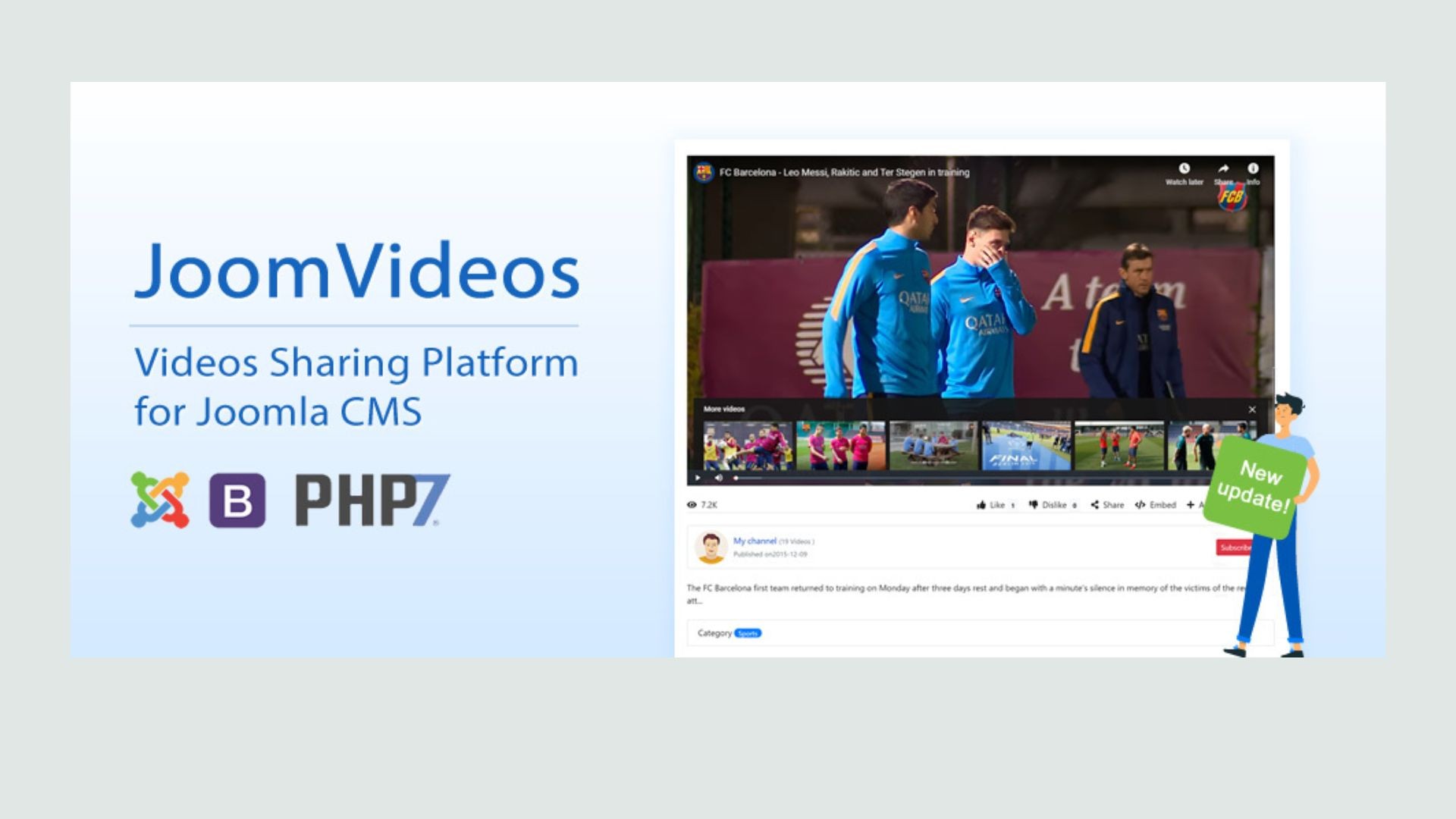
Task: Close the More videos strip
Action: (1252, 409)
